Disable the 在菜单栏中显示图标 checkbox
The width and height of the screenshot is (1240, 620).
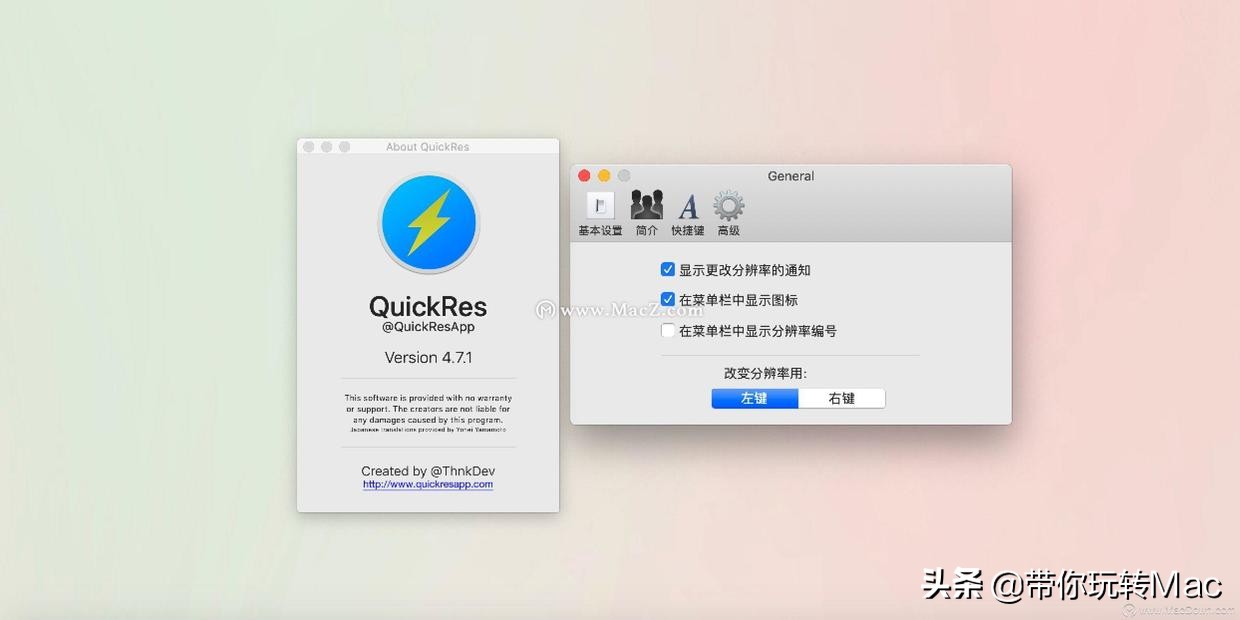click(x=667, y=299)
